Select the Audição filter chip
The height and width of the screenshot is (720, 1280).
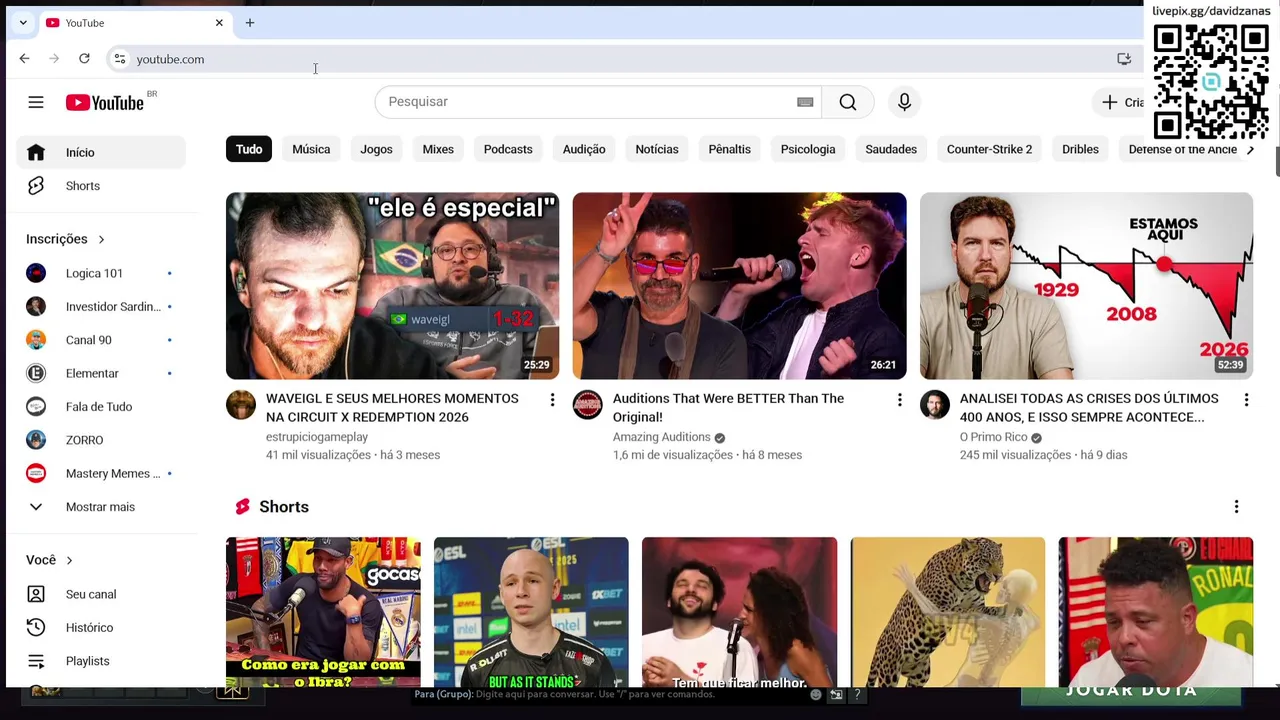tap(584, 149)
